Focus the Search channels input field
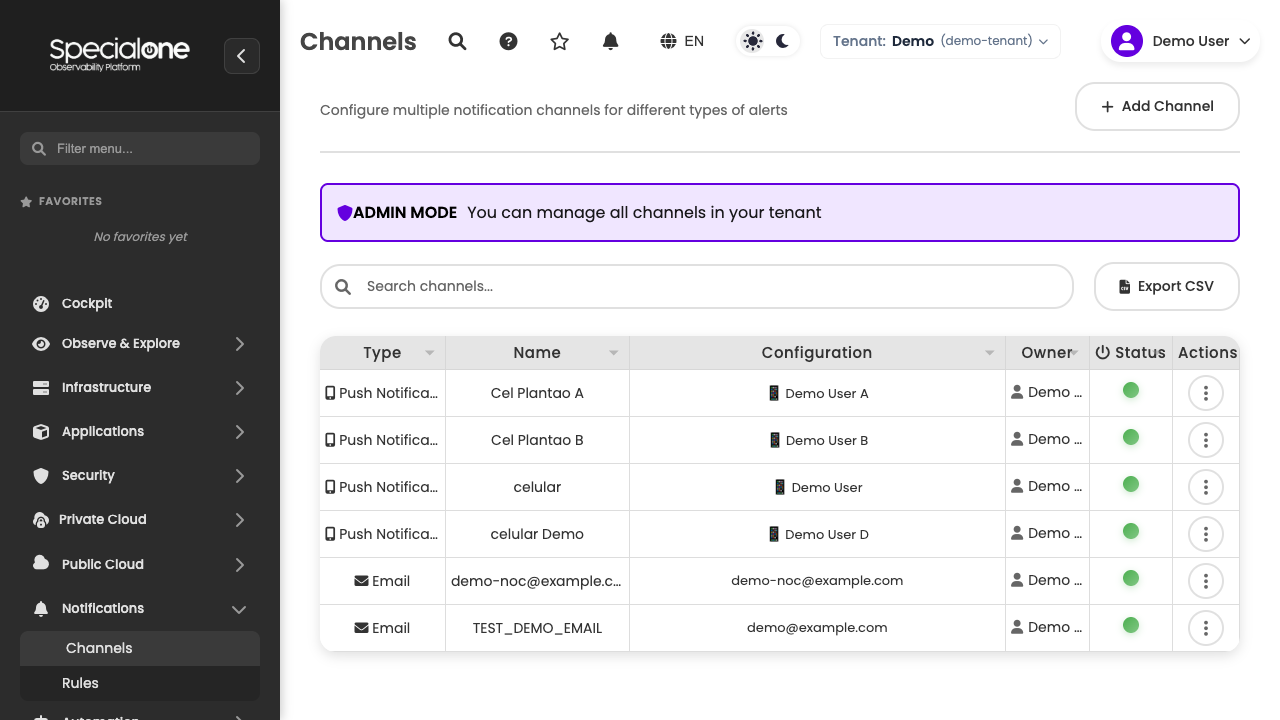1280x720 pixels. (x=696, y=286)
